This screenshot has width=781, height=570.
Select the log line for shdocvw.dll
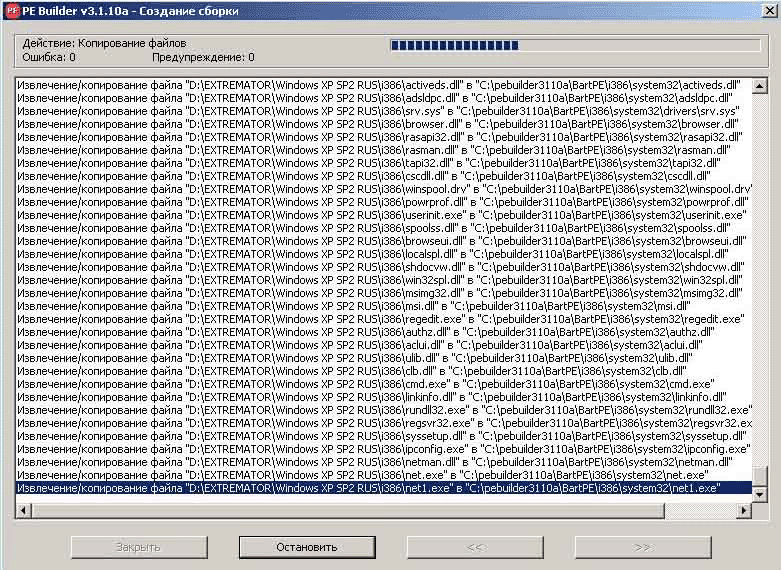(384, 267)
